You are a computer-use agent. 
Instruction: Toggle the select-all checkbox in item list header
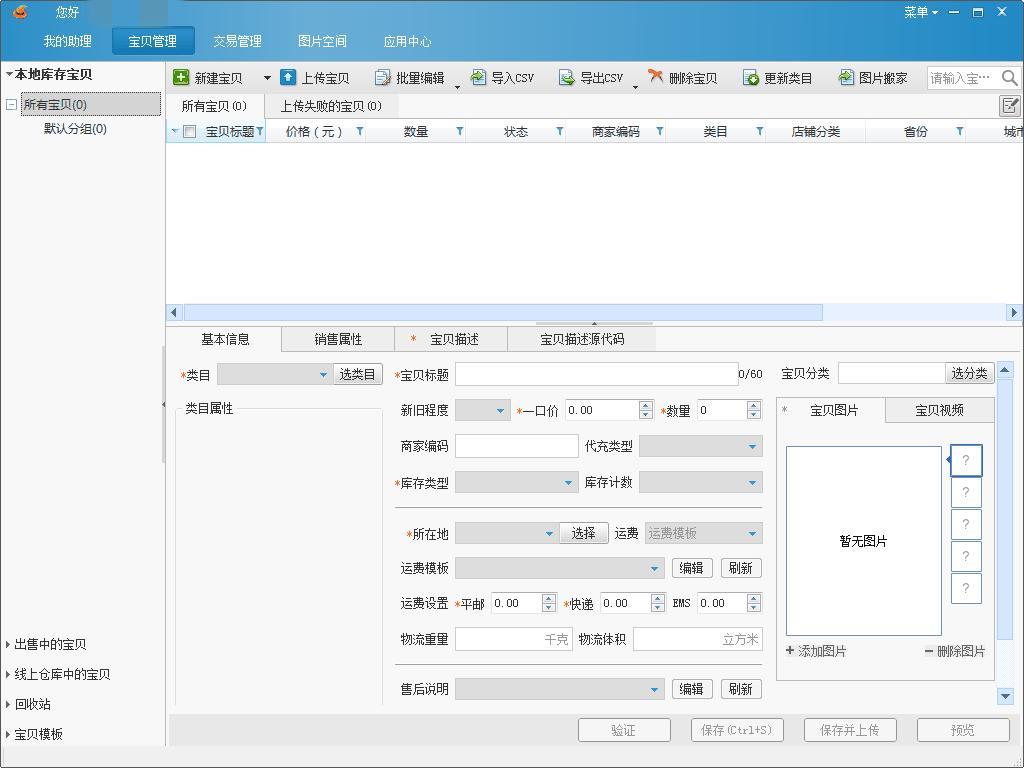point(189,131)
